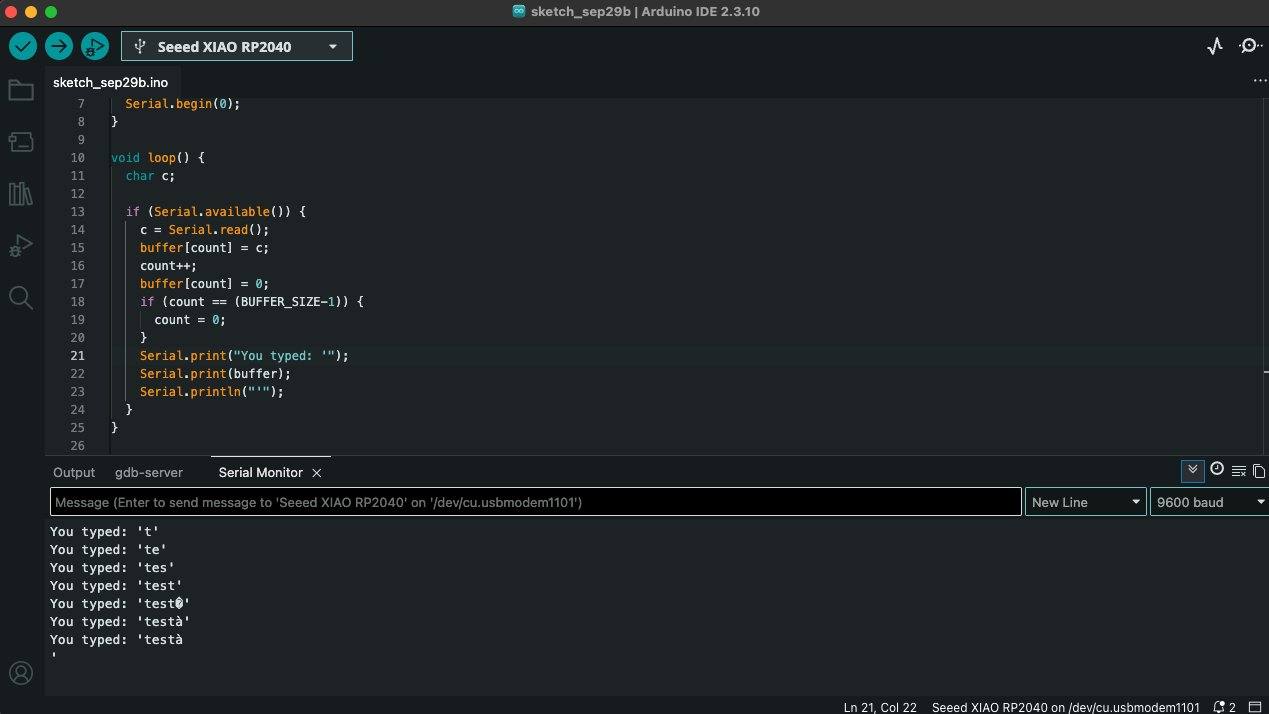This screenshot has height=714, width=1269.
Task: Click output line You typed: 't'
Action: [x=105, y=532]
